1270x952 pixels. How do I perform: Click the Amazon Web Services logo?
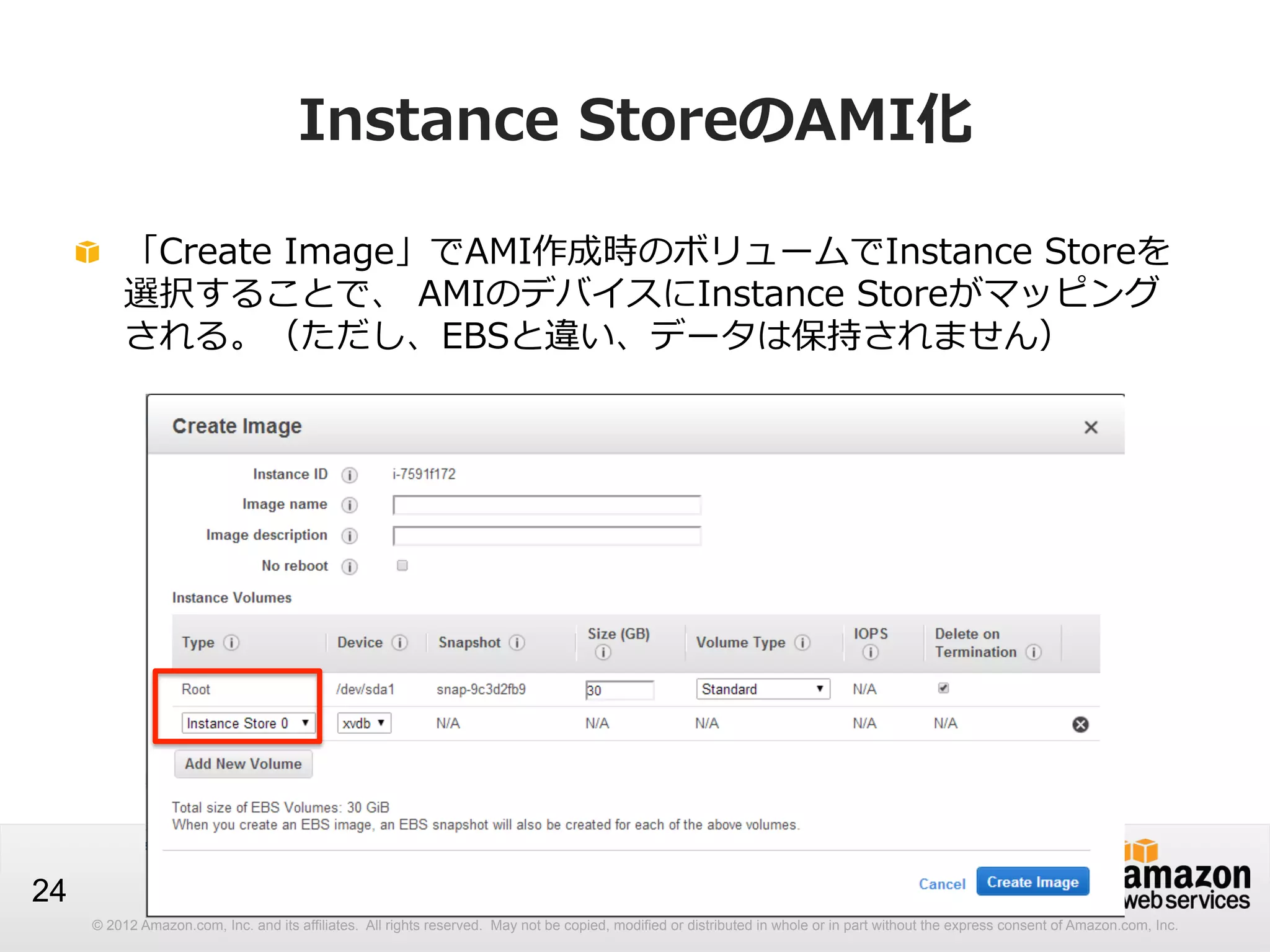click(x=1187, y=875)
